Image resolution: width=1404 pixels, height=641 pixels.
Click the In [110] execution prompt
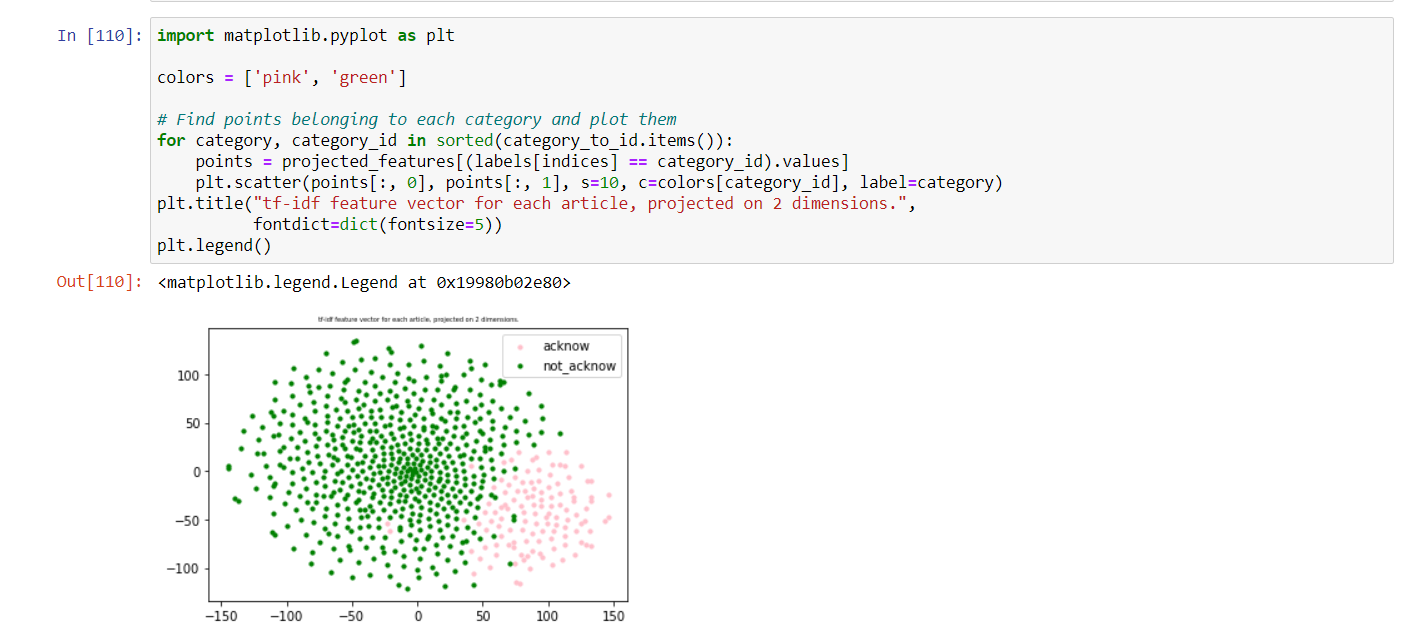pos(100,35)
